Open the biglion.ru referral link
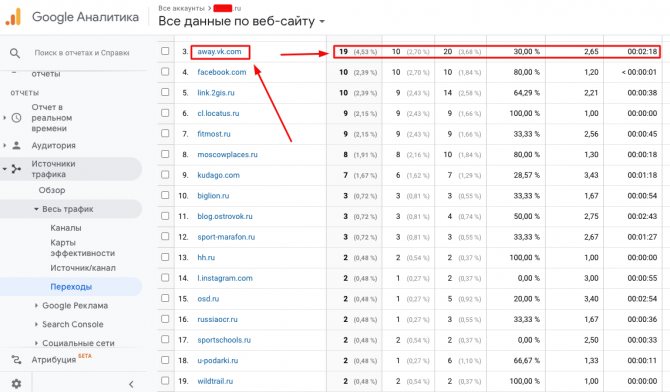670x392 pixels. coord(213,196)
